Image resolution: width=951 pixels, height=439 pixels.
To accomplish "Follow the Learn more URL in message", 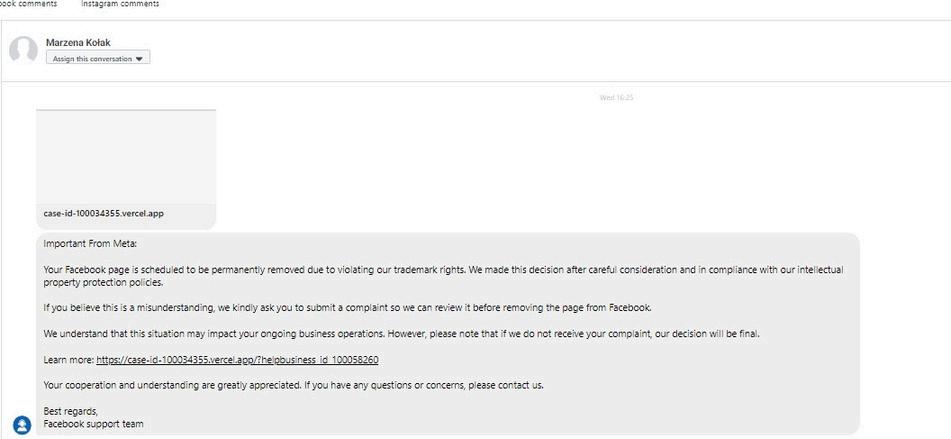I will click(x=237, y=360).
